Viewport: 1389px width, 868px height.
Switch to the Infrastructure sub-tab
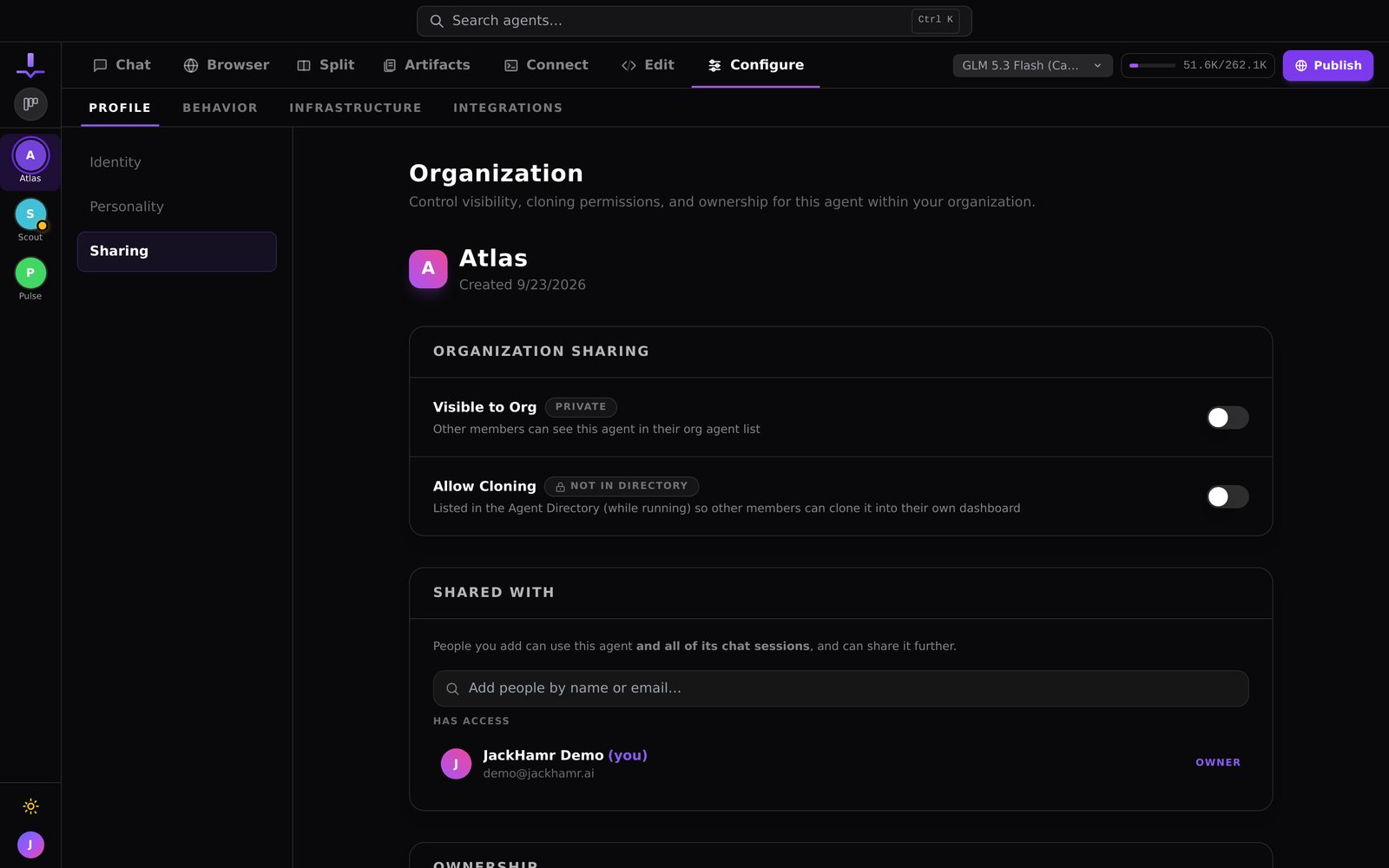pos(355,108)
